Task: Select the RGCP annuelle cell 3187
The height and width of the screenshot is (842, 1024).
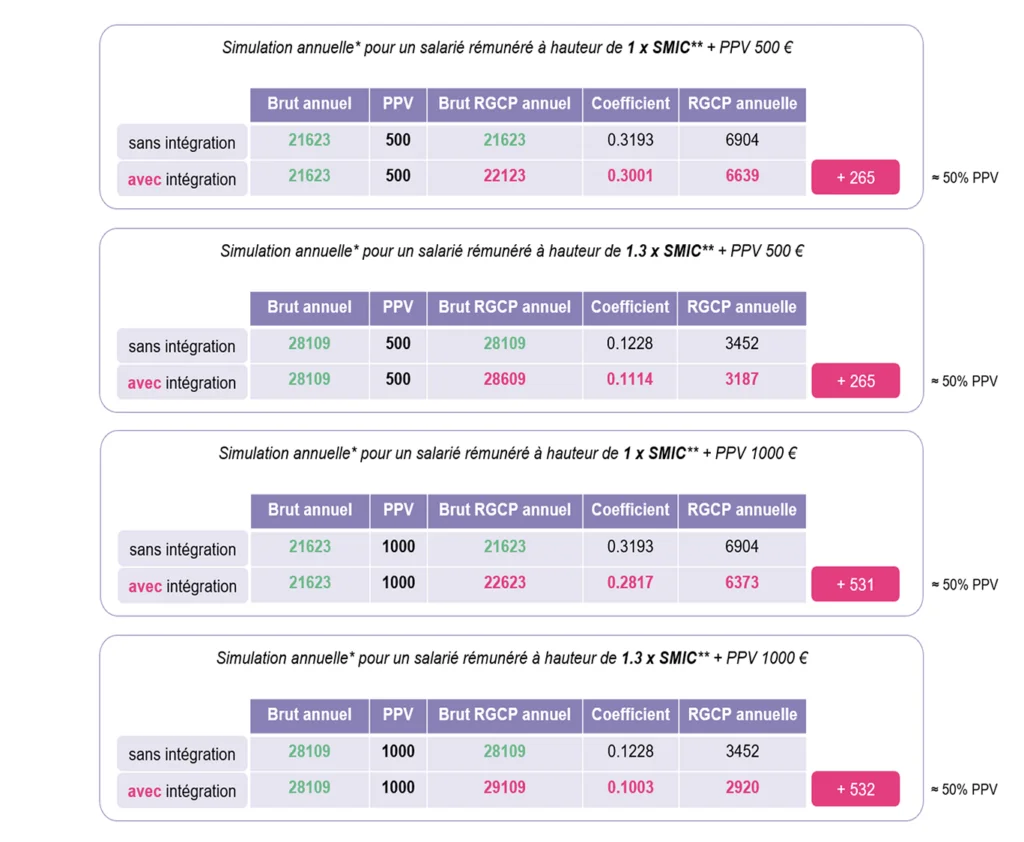Action: pos(742,380)
